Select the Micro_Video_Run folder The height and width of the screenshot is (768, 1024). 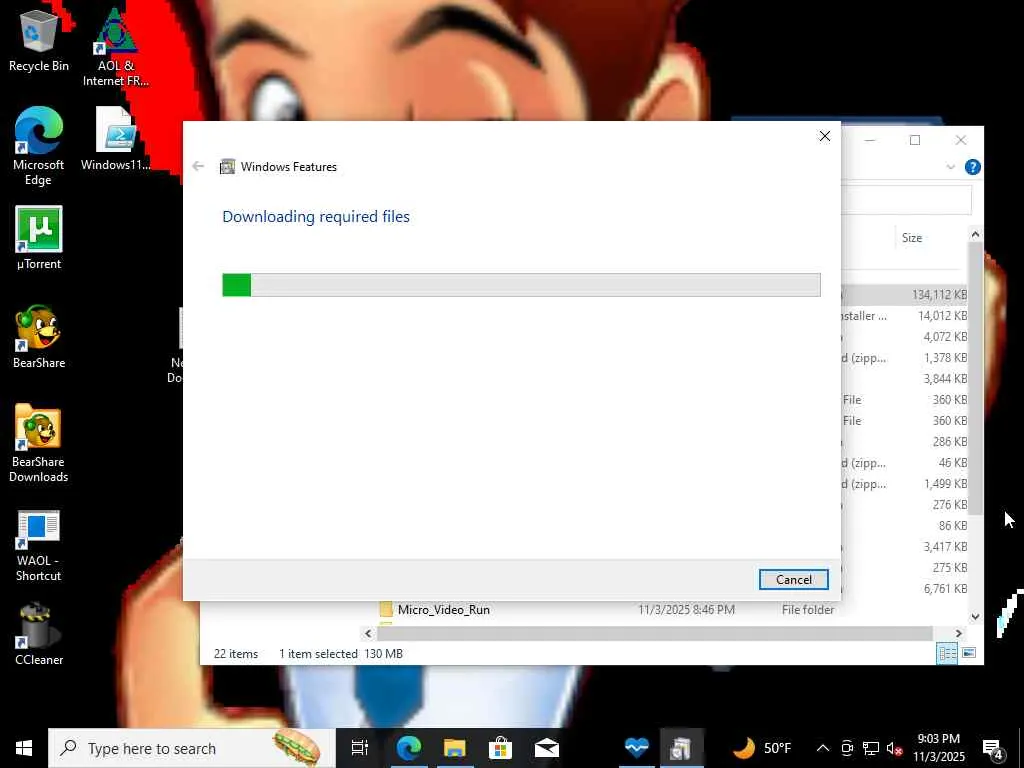[x=443, y=609]
